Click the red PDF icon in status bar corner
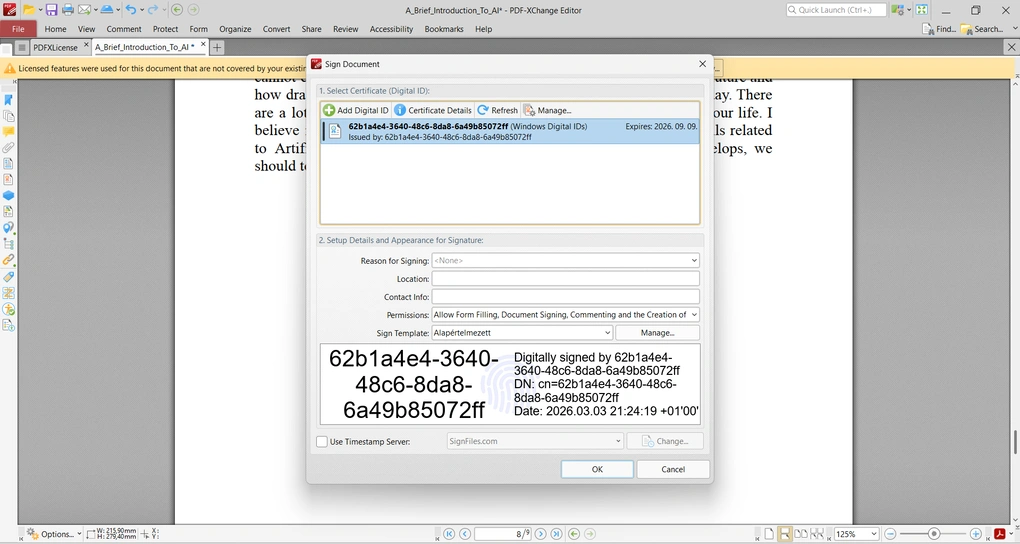The height and width of the screenshot is (544, 1020). coord(1000,534)
